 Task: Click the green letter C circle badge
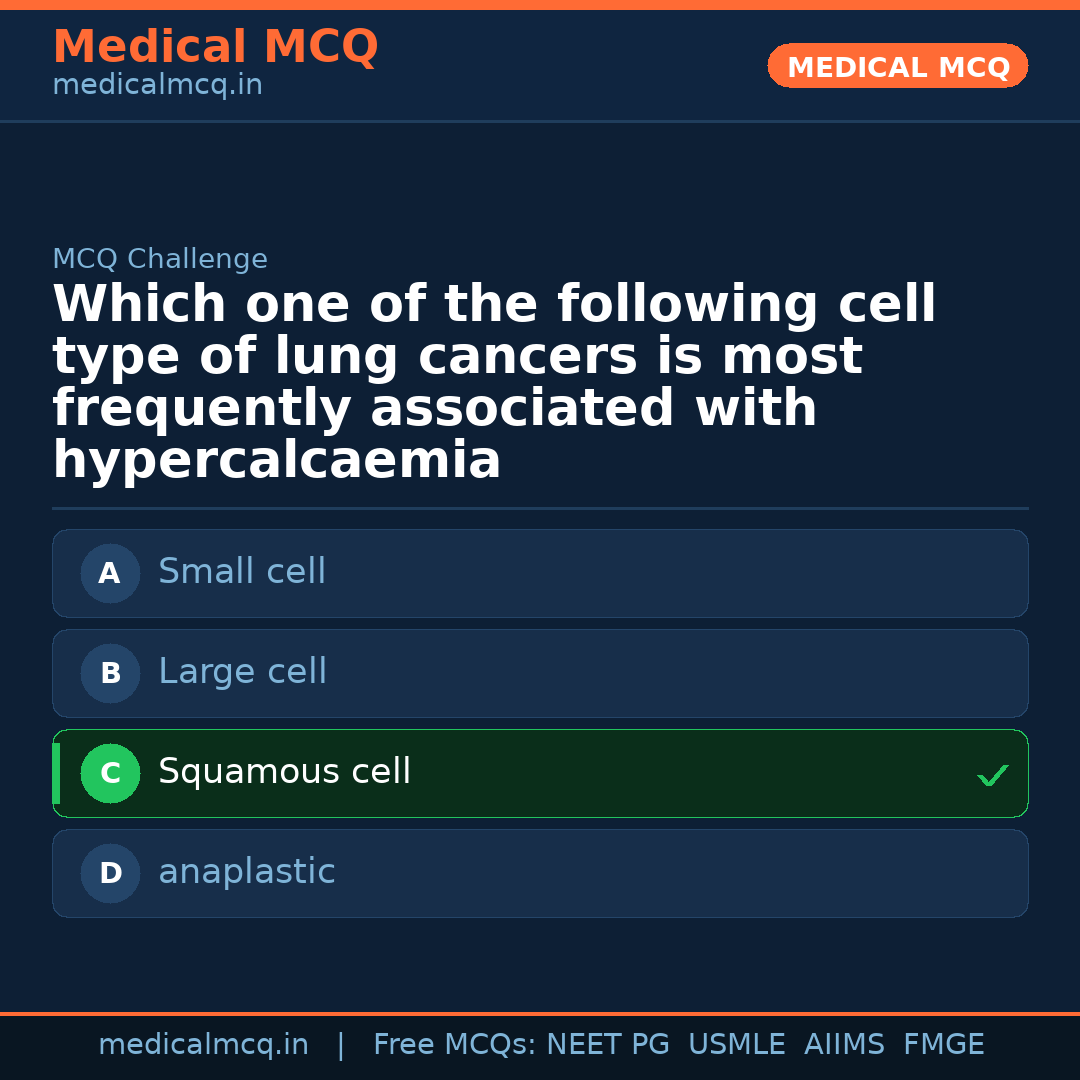pos(110,773)
